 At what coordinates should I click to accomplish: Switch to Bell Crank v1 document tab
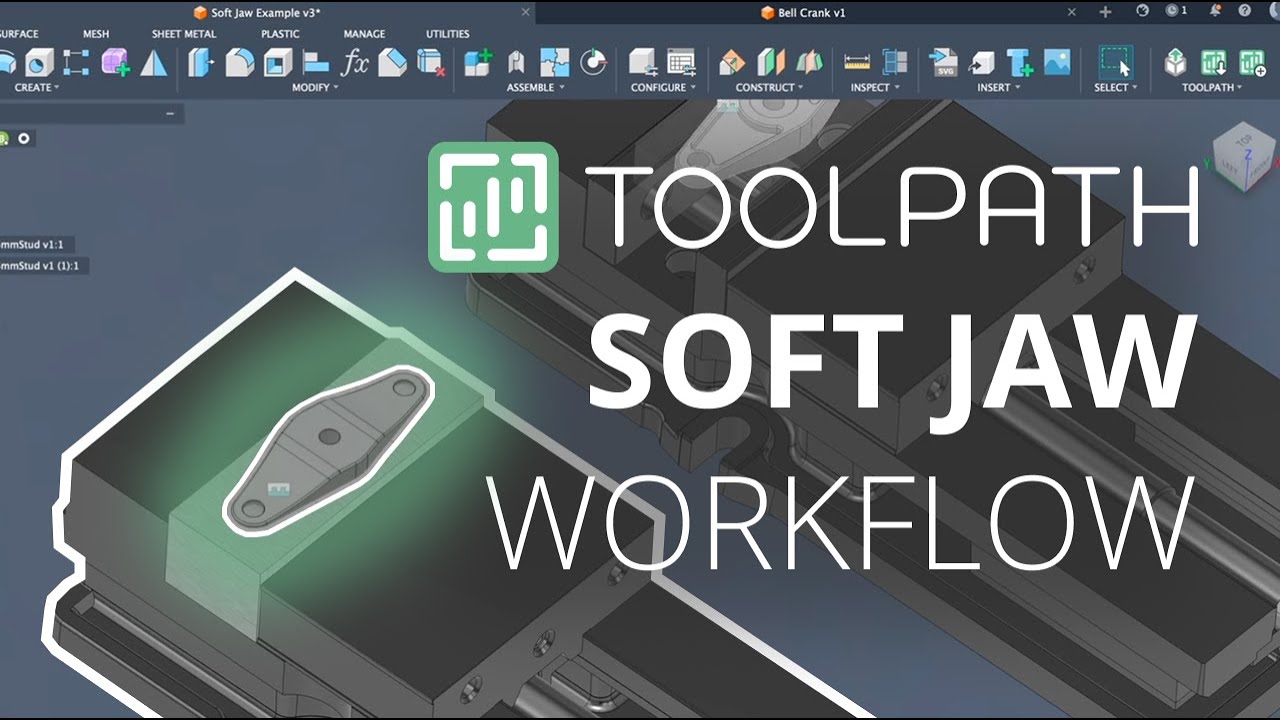[803, 12]
